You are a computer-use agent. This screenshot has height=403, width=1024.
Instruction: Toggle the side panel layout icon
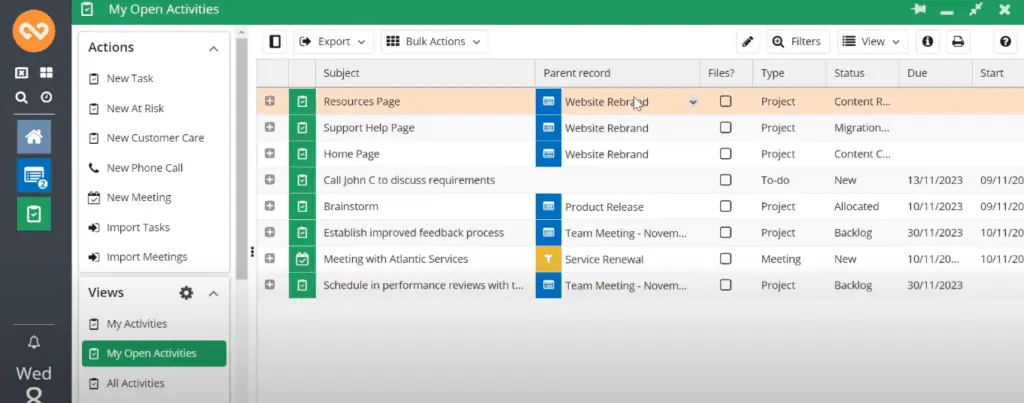[275, 42]
